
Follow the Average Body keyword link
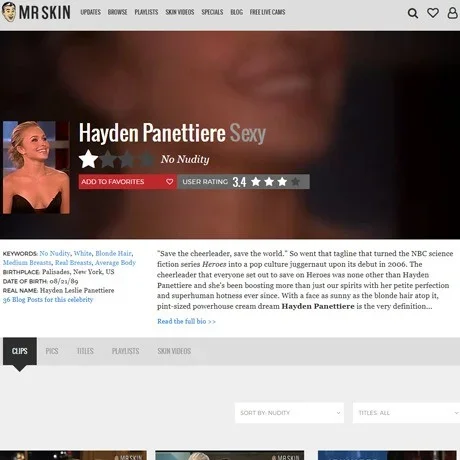click(115, 263)
